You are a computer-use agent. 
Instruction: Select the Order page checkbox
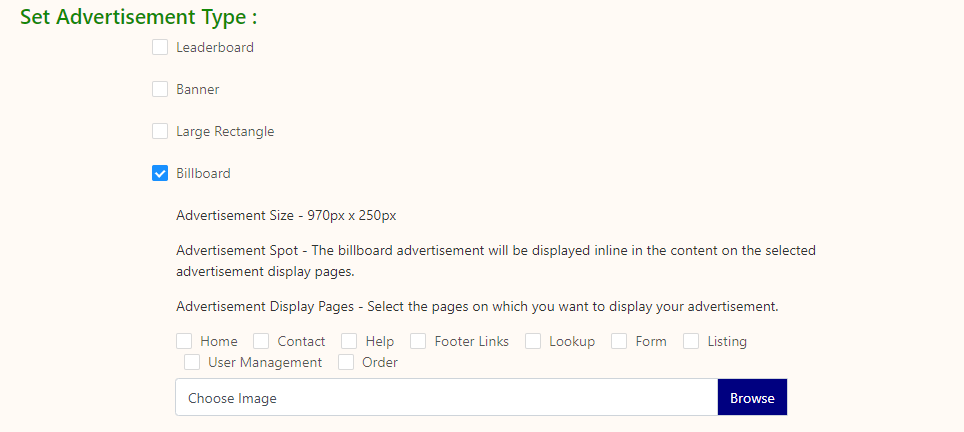click(346, 362)
